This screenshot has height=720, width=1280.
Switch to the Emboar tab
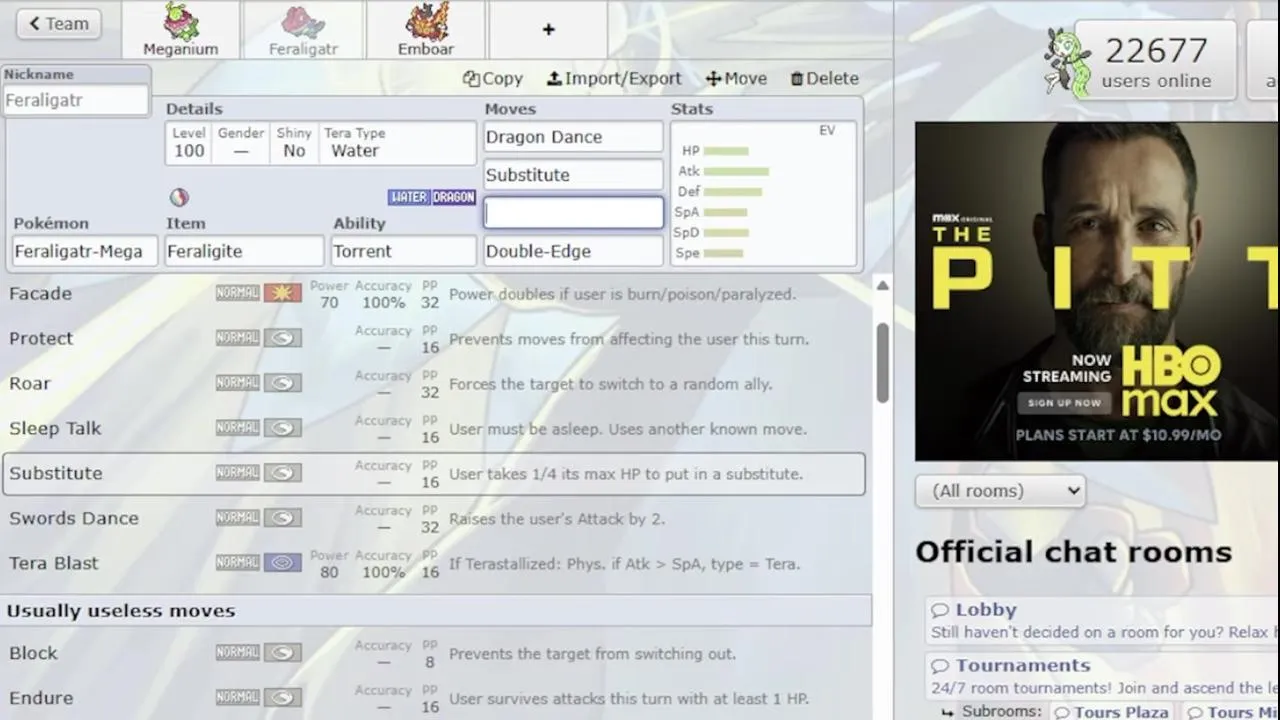pos(426,30)
